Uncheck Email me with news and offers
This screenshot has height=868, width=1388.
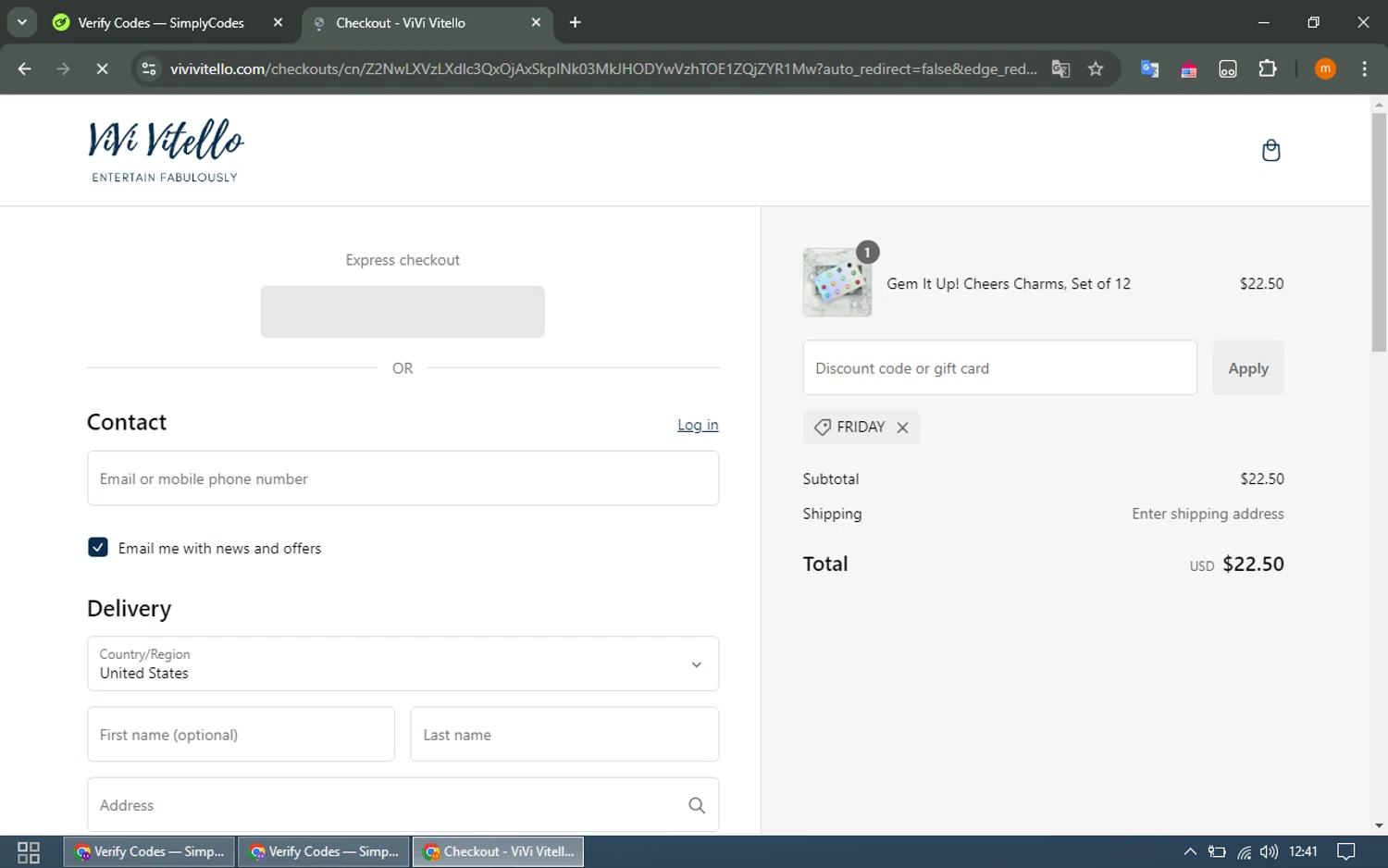click(x=97, y=548)
